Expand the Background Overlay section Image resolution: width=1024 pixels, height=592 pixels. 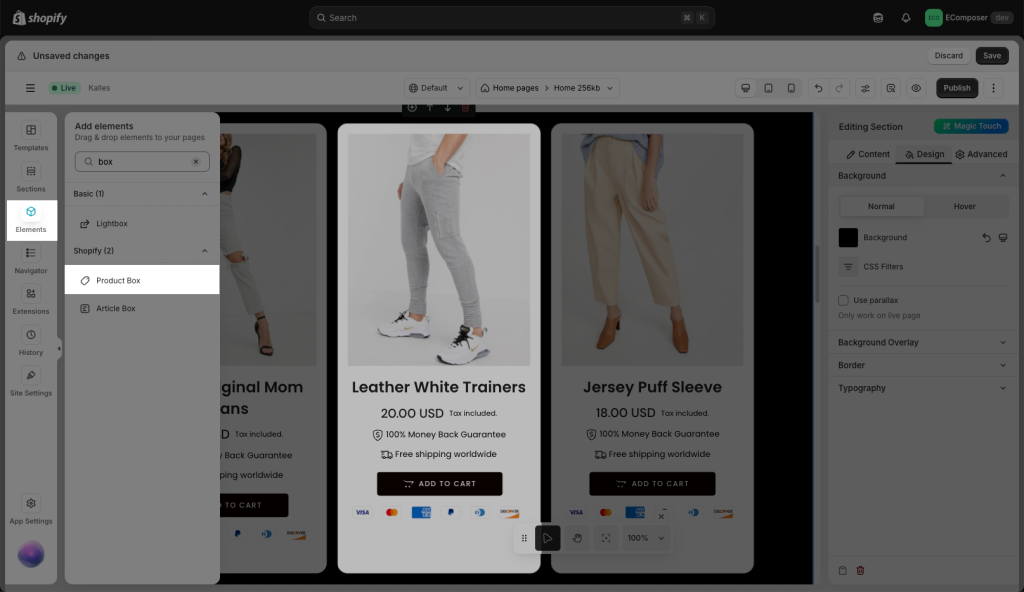click(x=921, y=343)
